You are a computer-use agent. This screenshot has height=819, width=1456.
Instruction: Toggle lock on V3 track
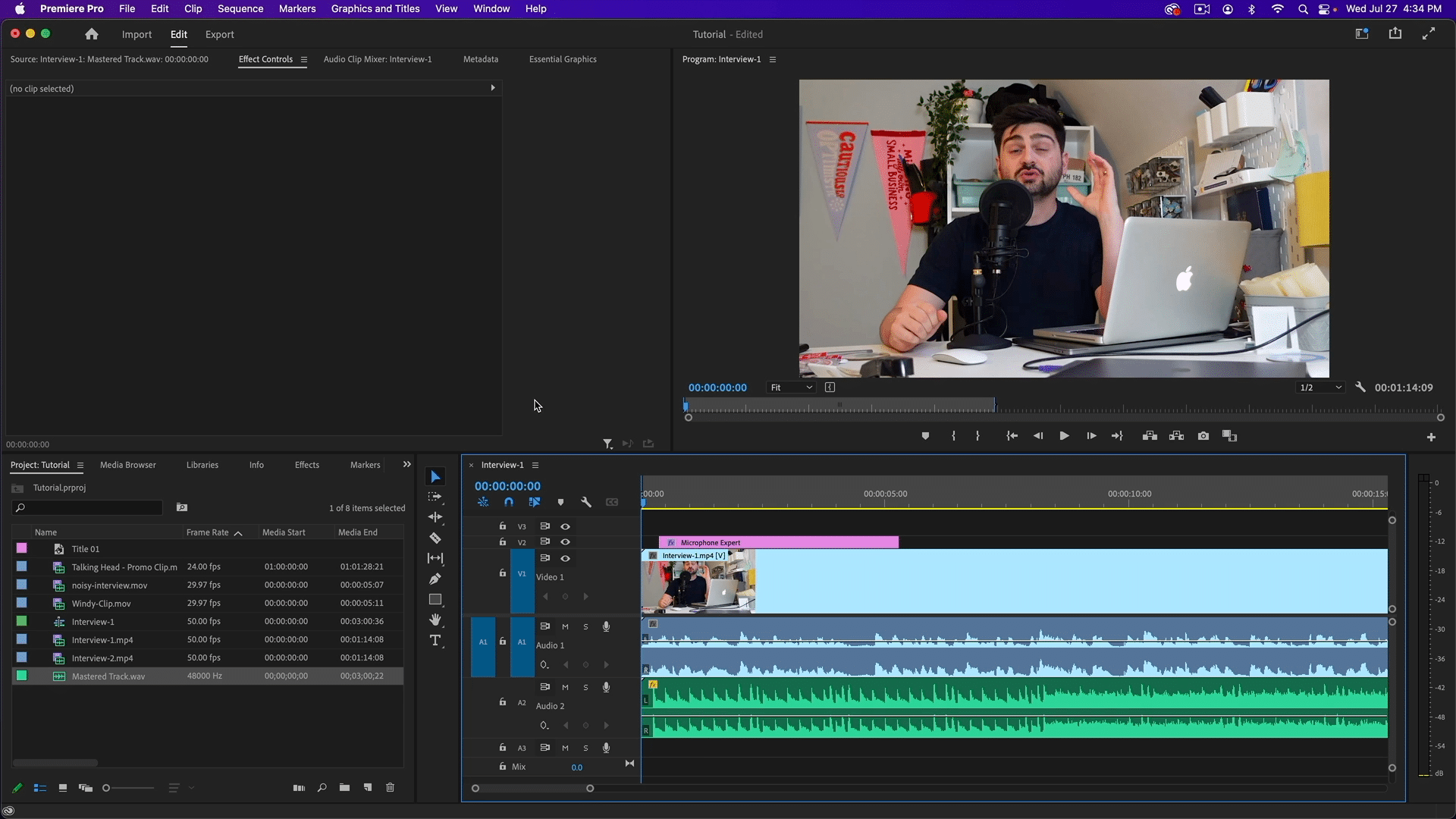tap(502, 526)
